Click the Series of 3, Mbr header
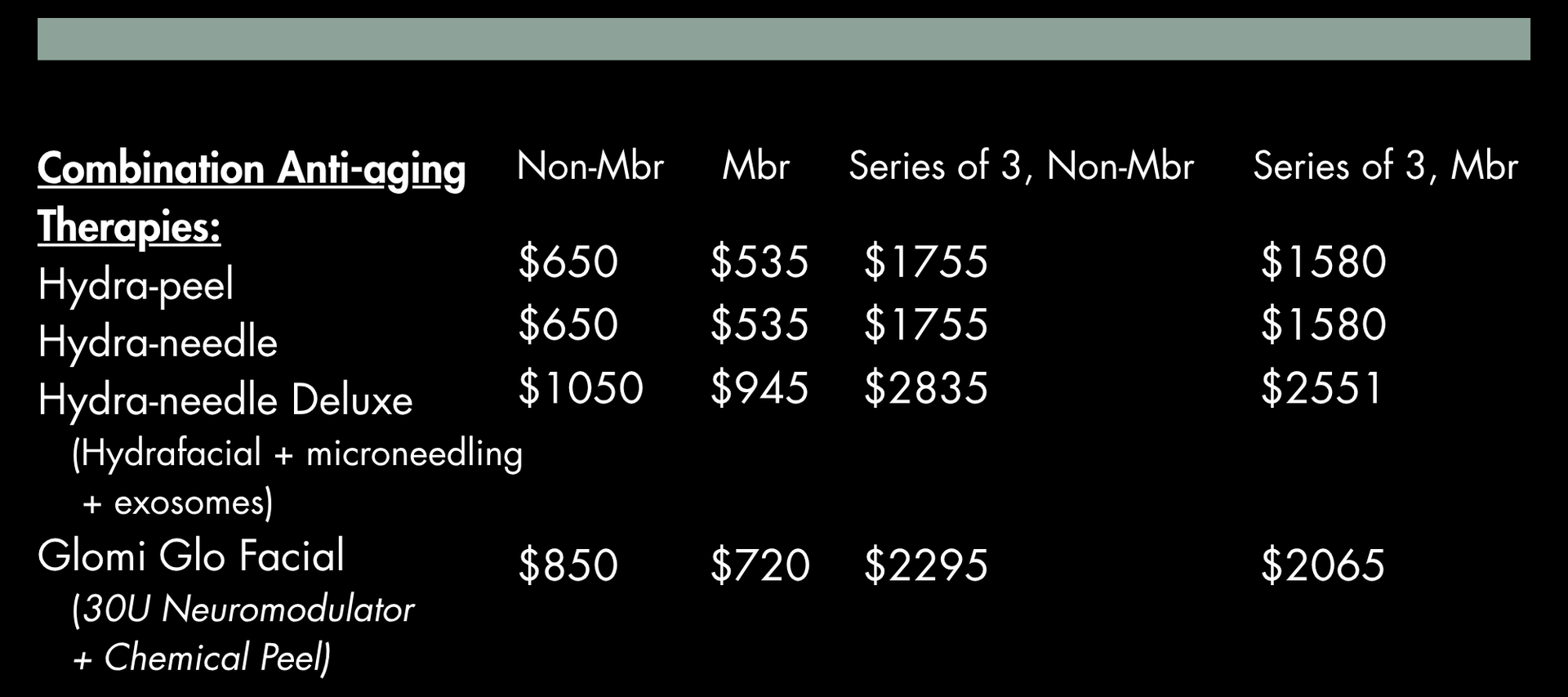 tap(1385, 167)
